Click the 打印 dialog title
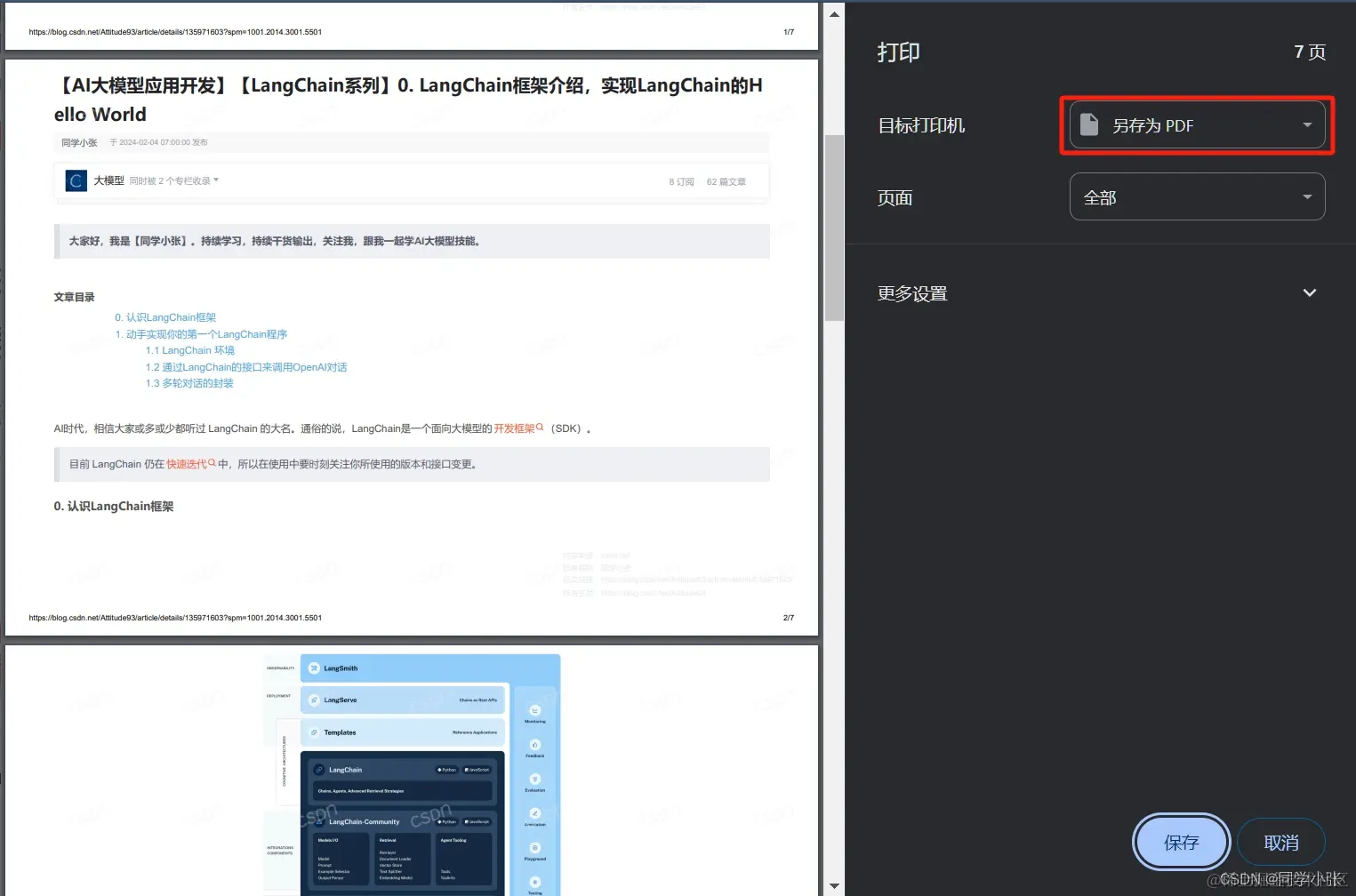The image size is (1356, 896). click(899, 52)
